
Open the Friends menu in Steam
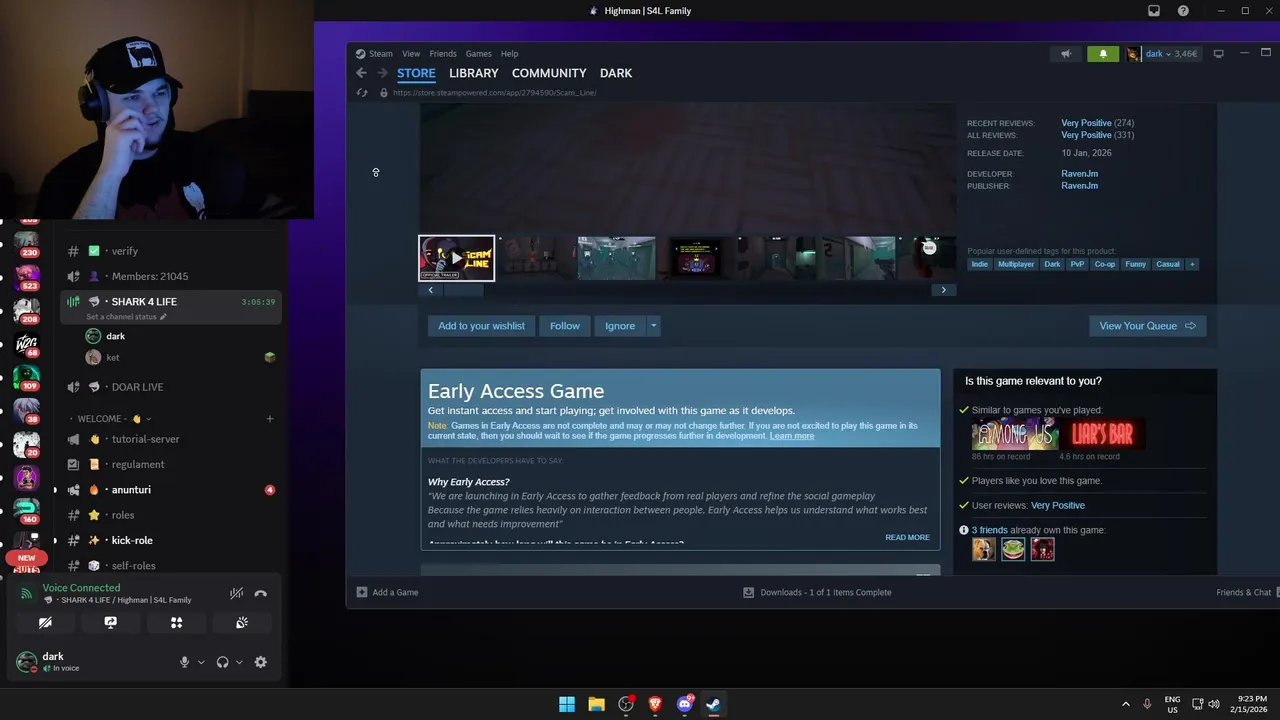pyautogui.click(x=443, y=54)
